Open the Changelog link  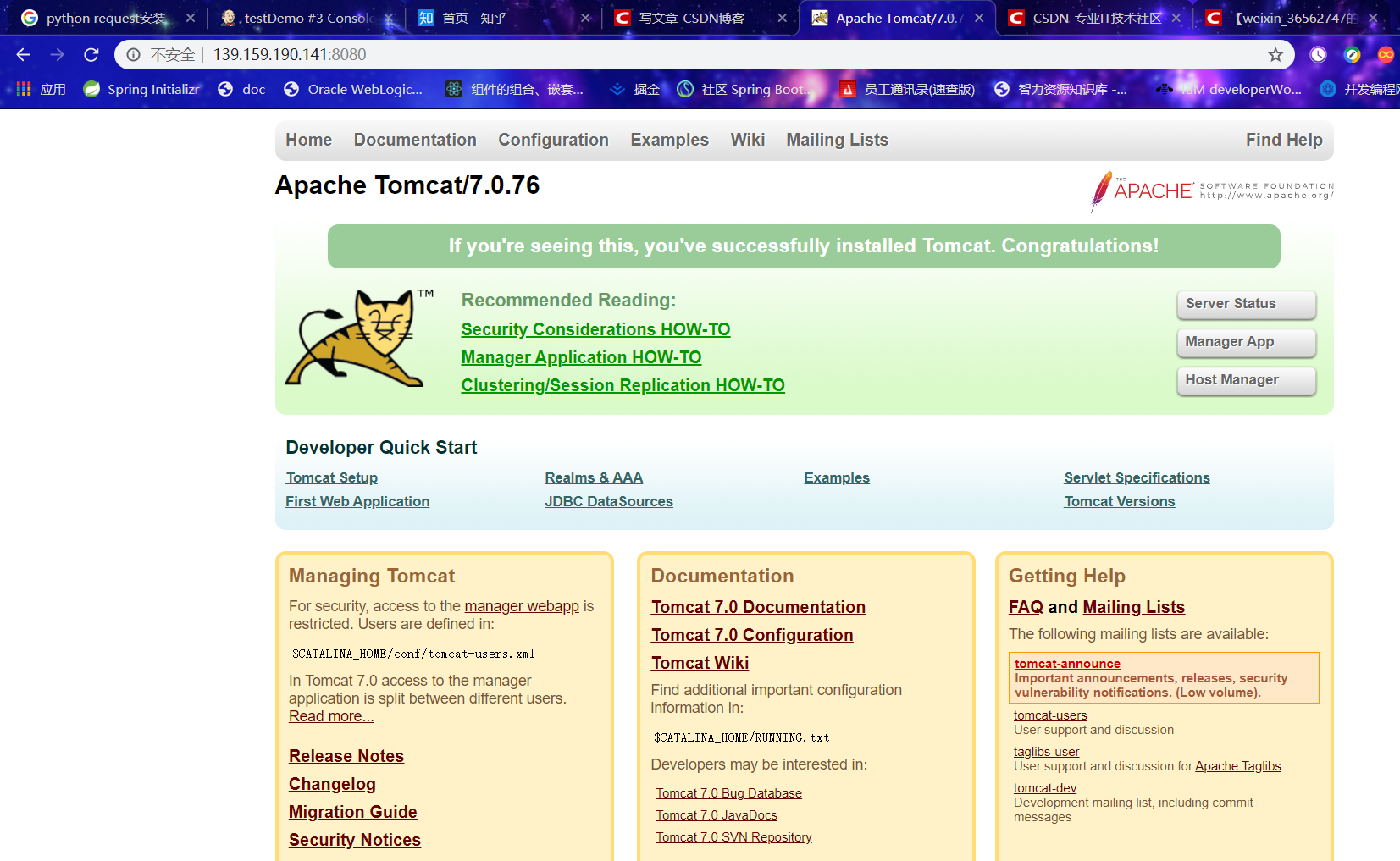pyautogui.click(x=332, y=784)
